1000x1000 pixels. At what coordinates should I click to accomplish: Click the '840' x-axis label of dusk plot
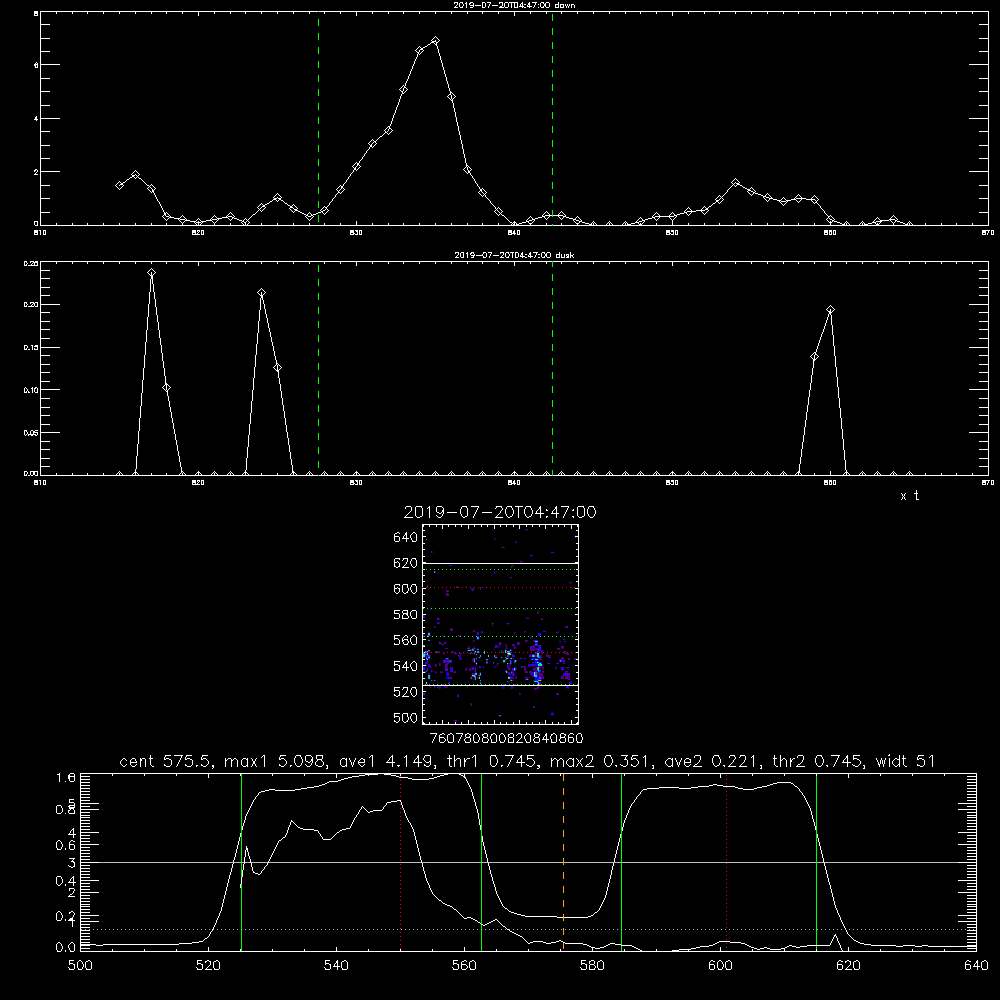tap(514, 483)
